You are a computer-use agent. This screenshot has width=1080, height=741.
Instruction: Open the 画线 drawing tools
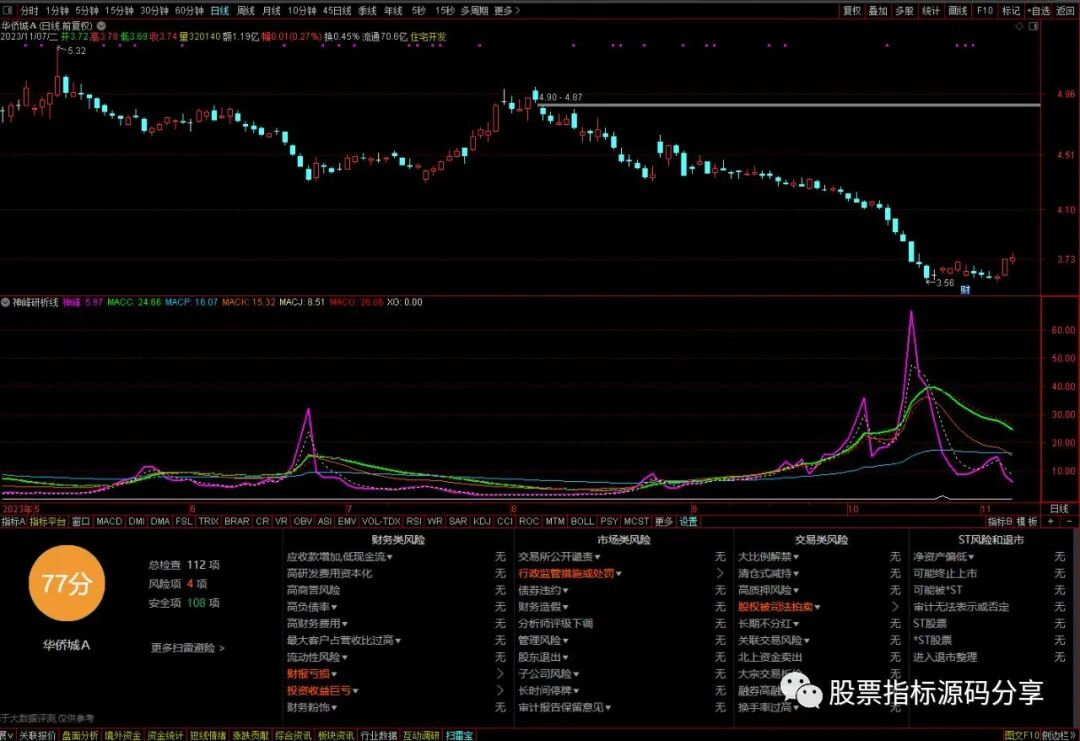coord(957,10)
